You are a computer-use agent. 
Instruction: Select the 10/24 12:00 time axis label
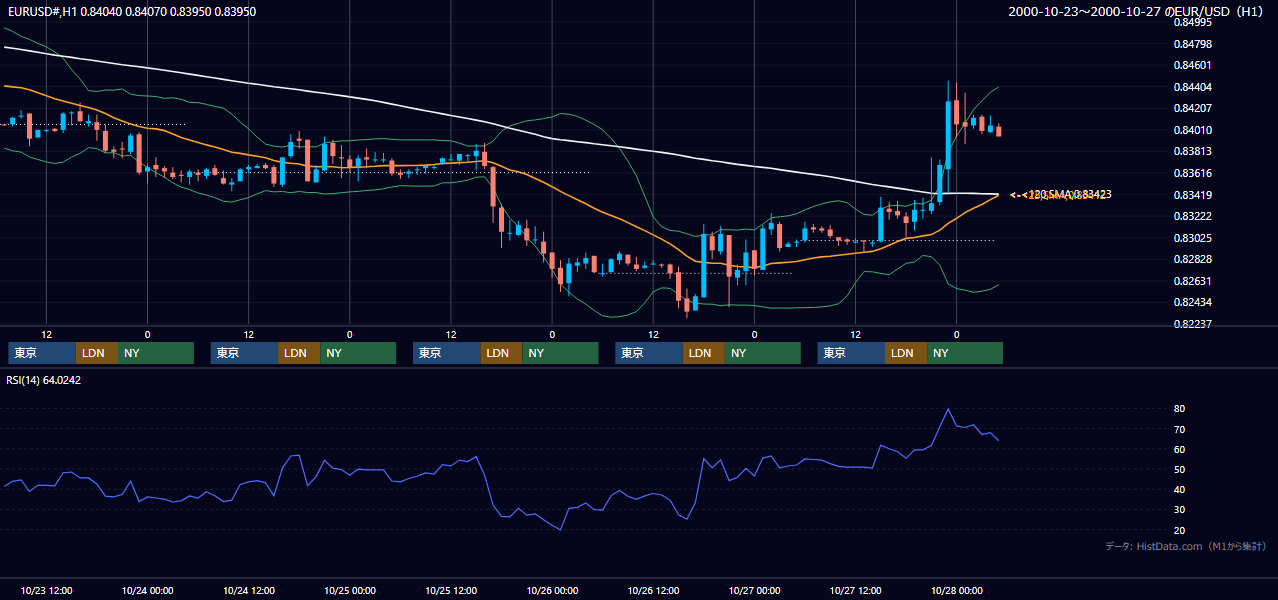[248, 590]
